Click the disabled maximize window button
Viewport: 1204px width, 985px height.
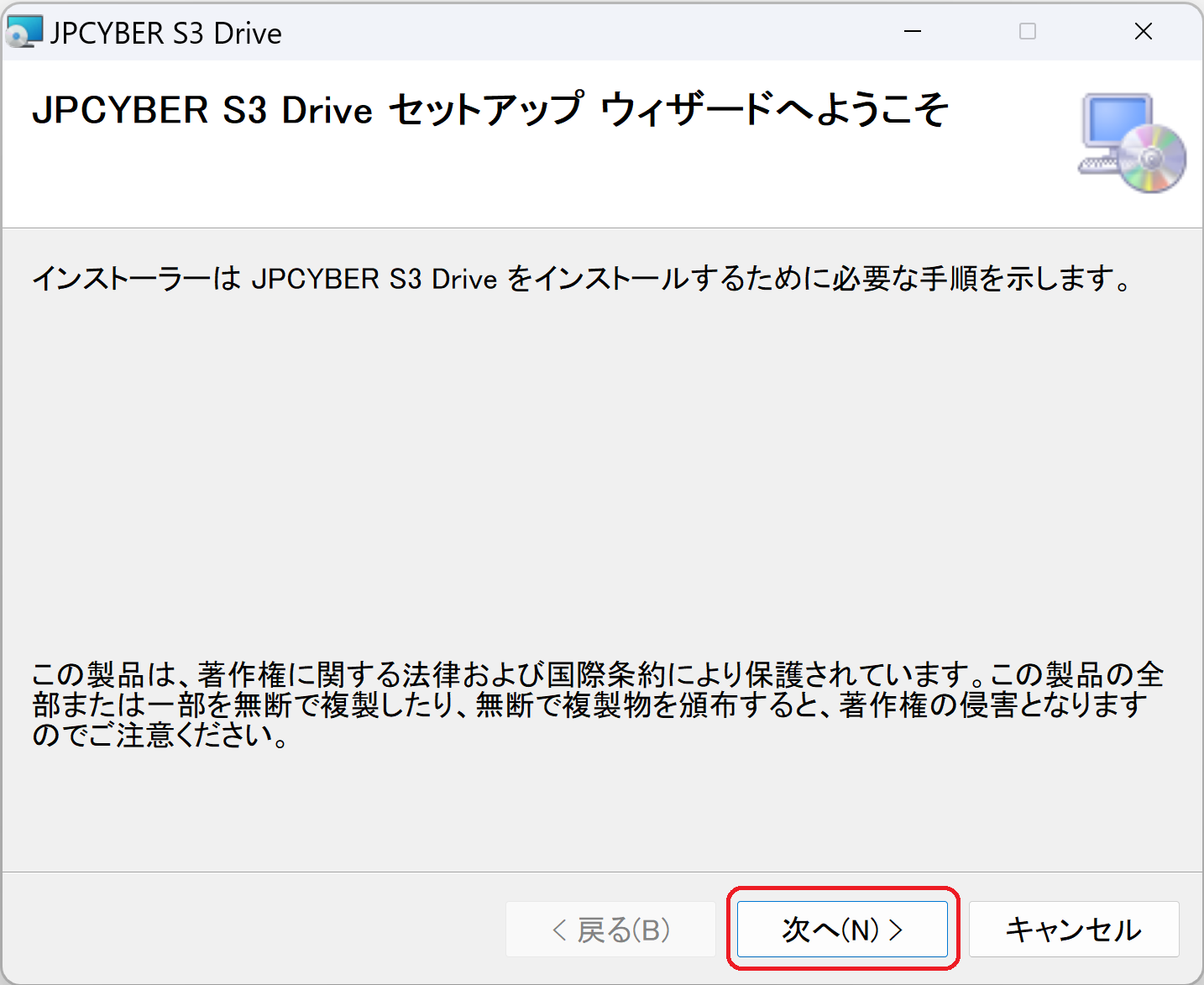[x=1028, y=32]
